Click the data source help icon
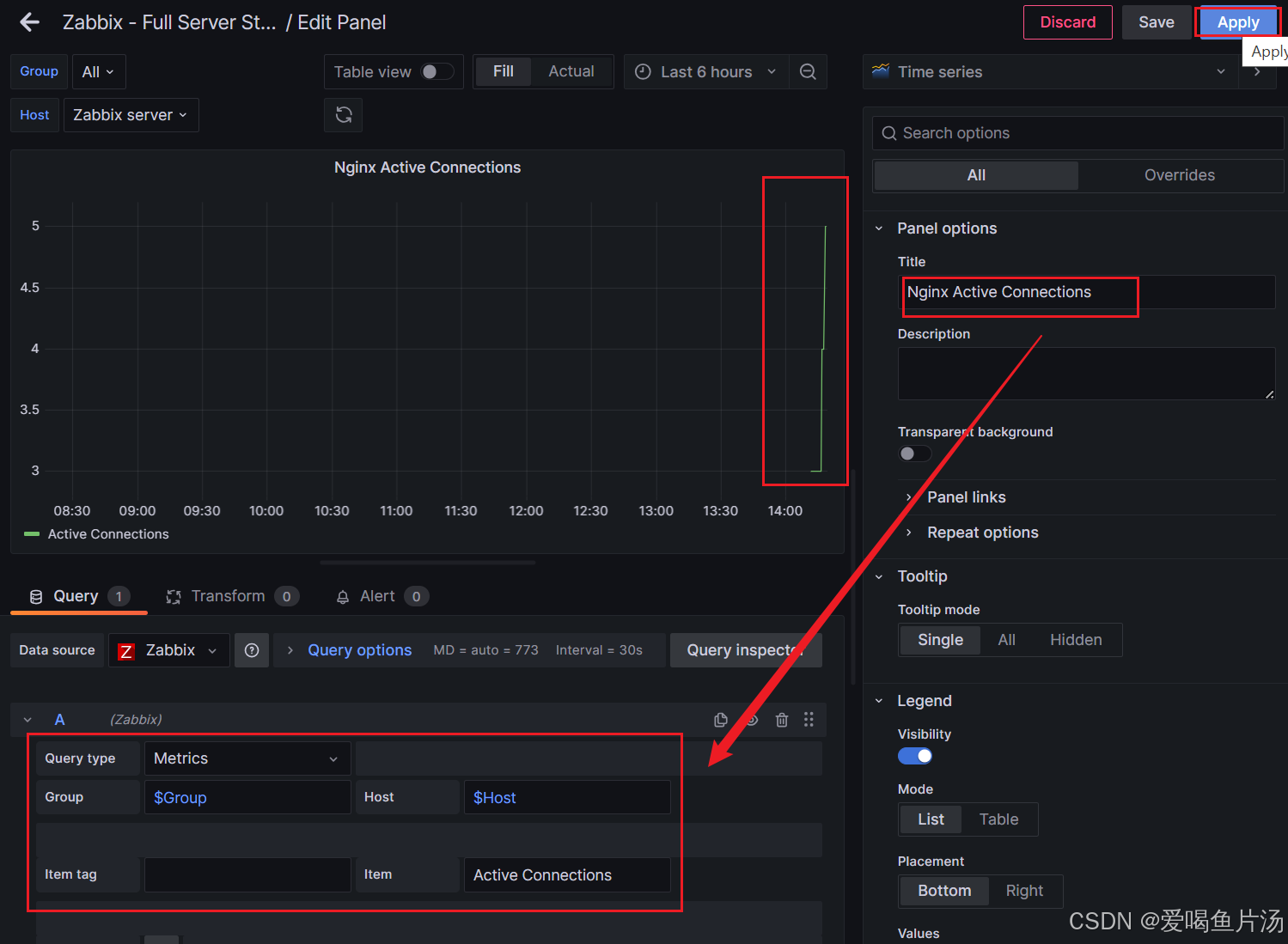Image resolution: width=1288 pixels, height=944 pixels. coord(252,650)
